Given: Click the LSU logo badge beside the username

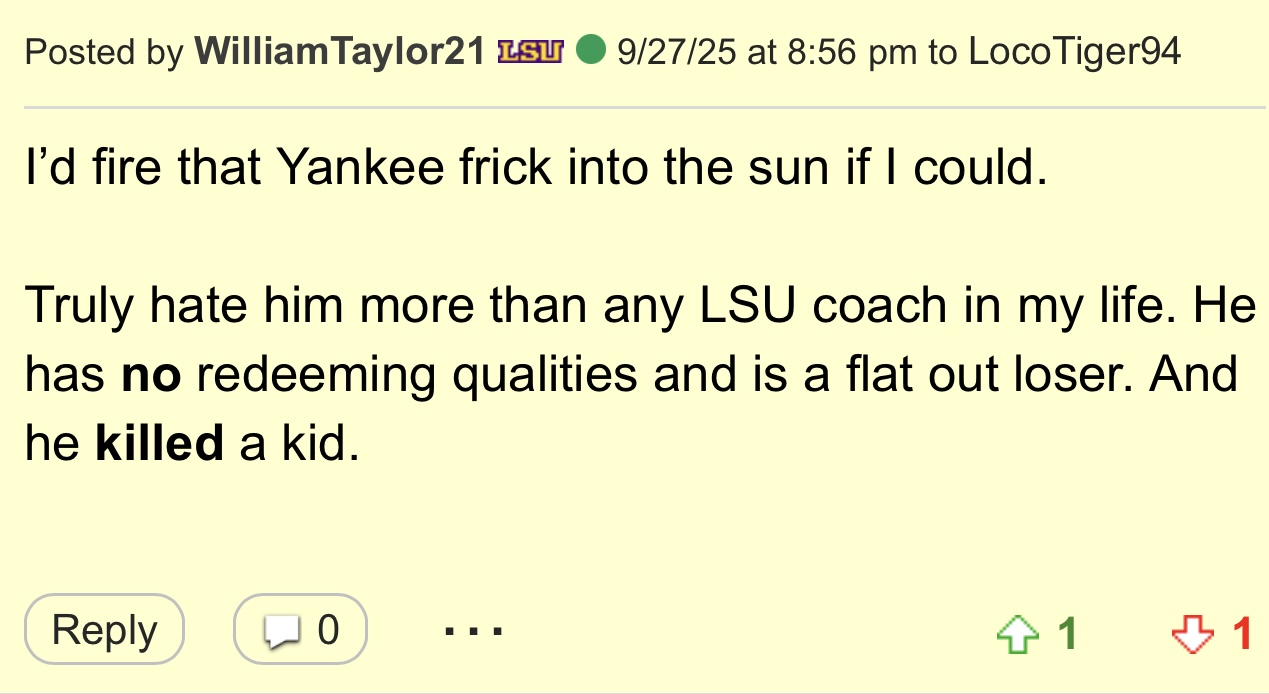Looking at the screenshot, I should (530, 51).
